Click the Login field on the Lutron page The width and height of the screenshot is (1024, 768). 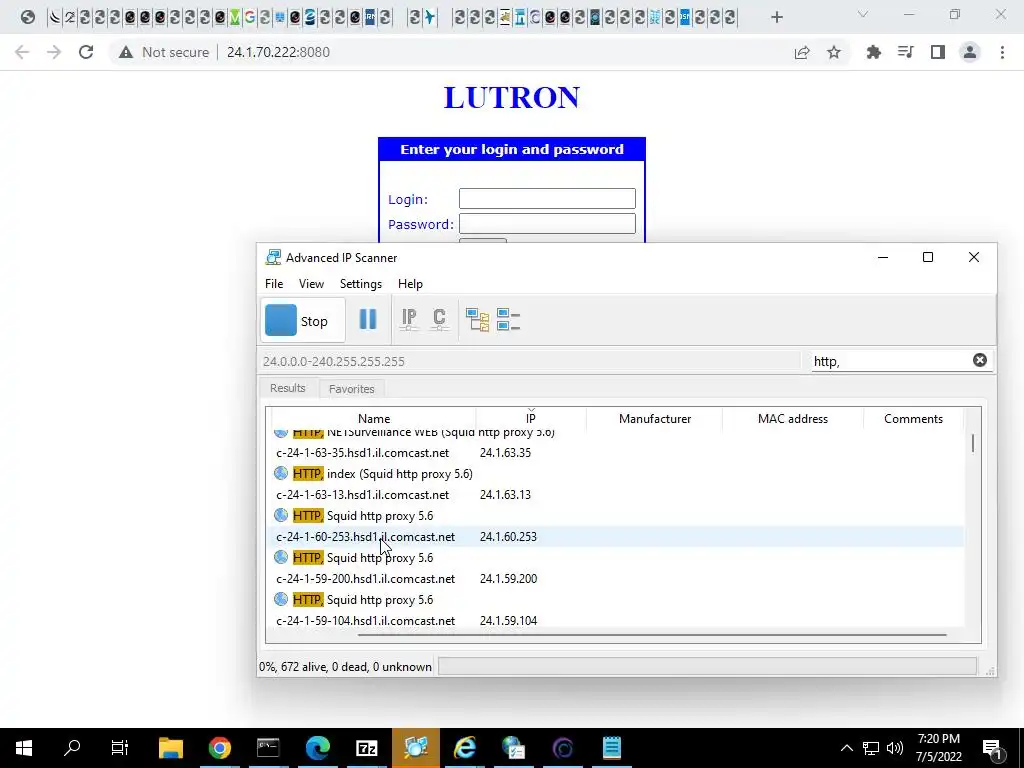pyautogui.click(x=547, y=199)
